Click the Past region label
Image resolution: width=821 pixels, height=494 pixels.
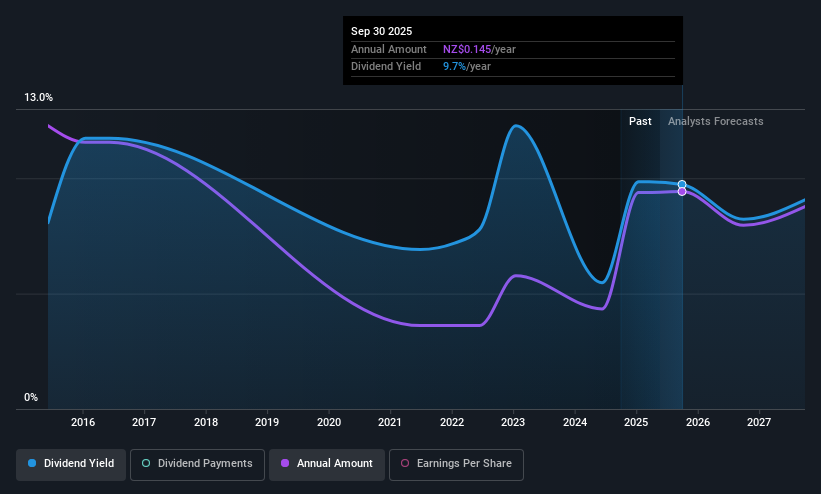[640, 121]
